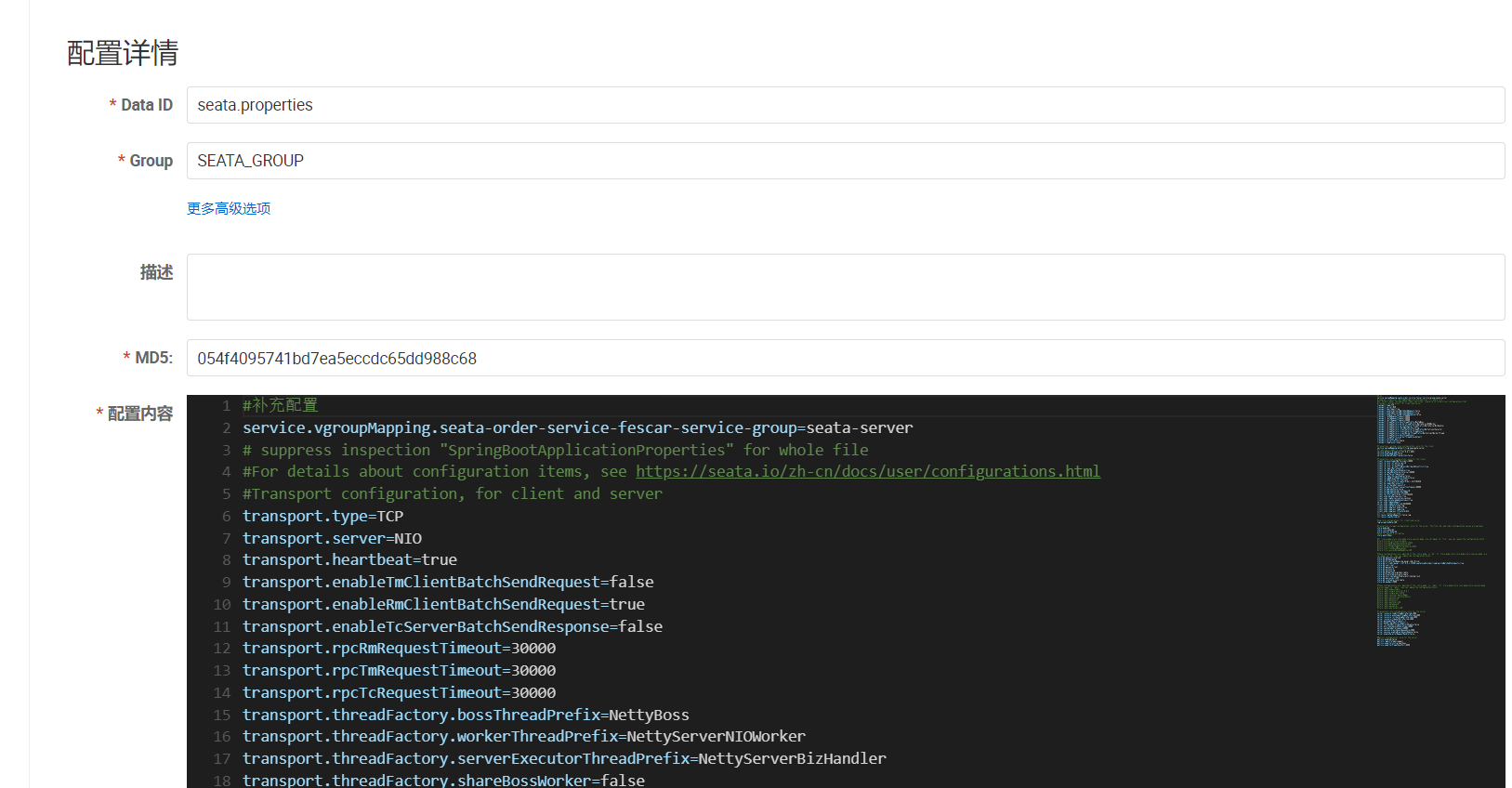Click line number 15 in the gutter
Image resolution: width=1512 pixels, height=788 pixels.
click(222, 715)
